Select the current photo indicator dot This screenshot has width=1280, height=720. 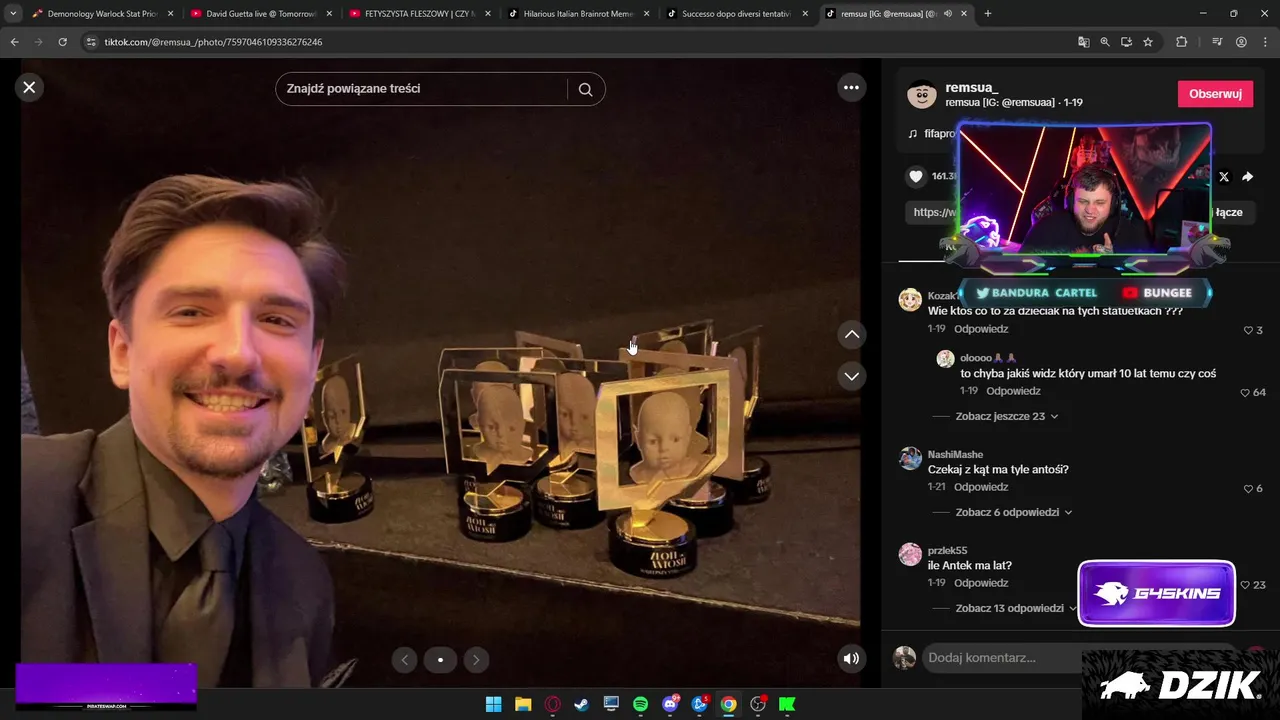pos(440,659)
